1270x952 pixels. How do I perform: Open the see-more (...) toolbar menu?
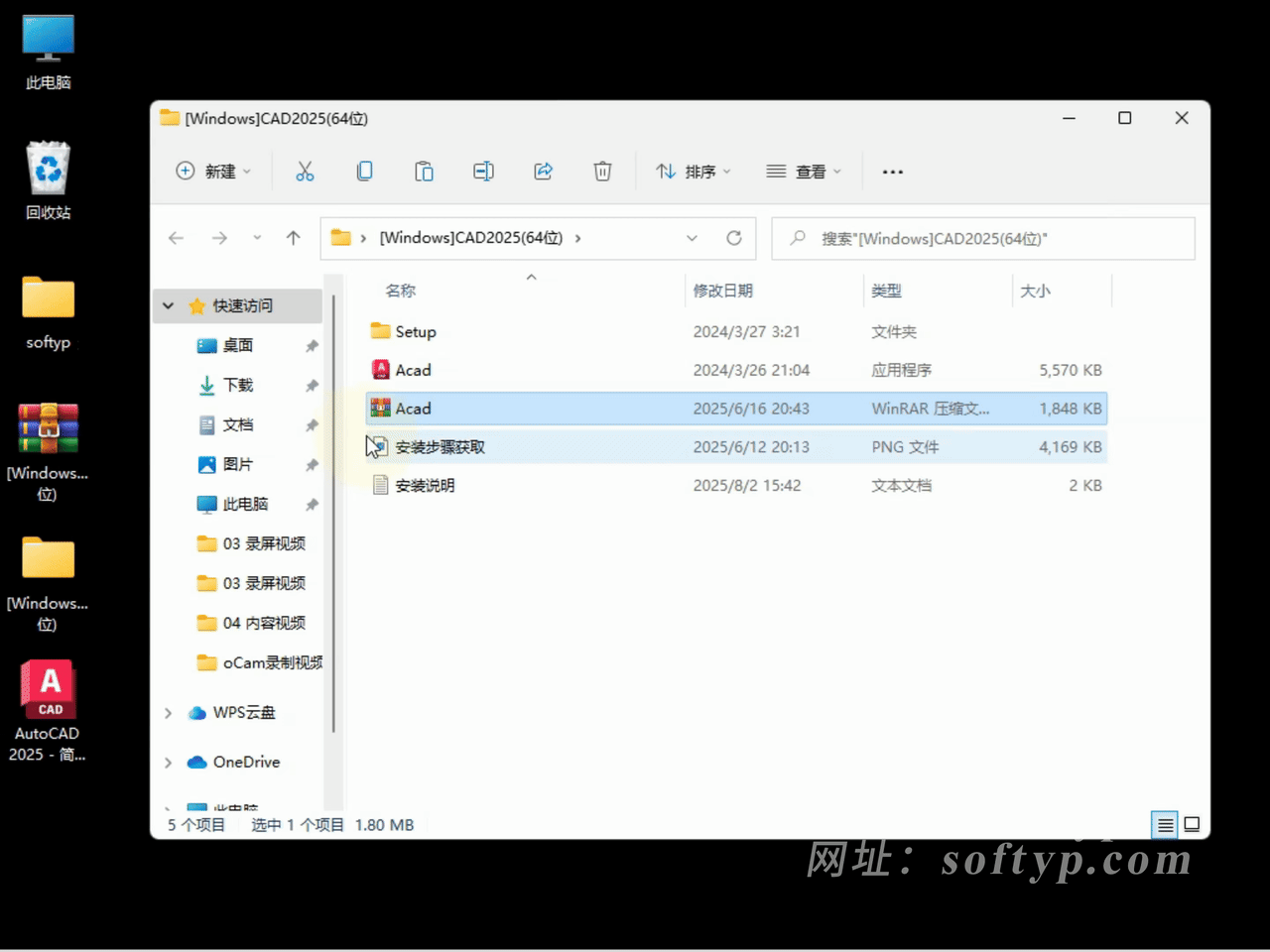tap(892, 171)
